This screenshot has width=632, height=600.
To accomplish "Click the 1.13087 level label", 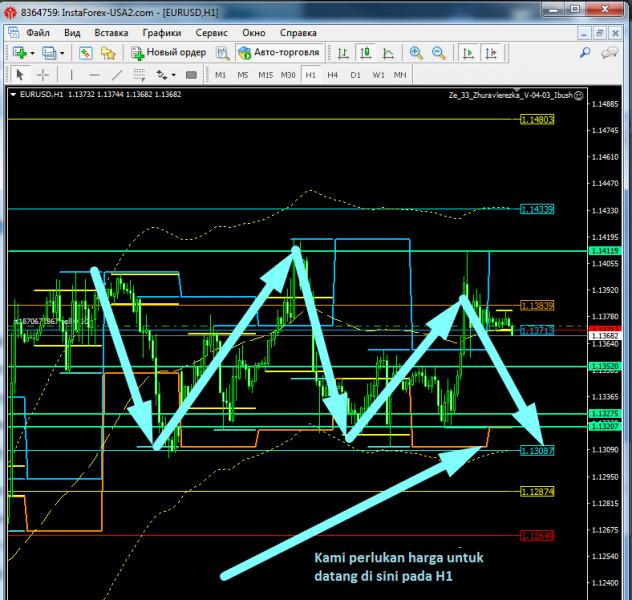I will pyautogui.click(x=537, y=451).
